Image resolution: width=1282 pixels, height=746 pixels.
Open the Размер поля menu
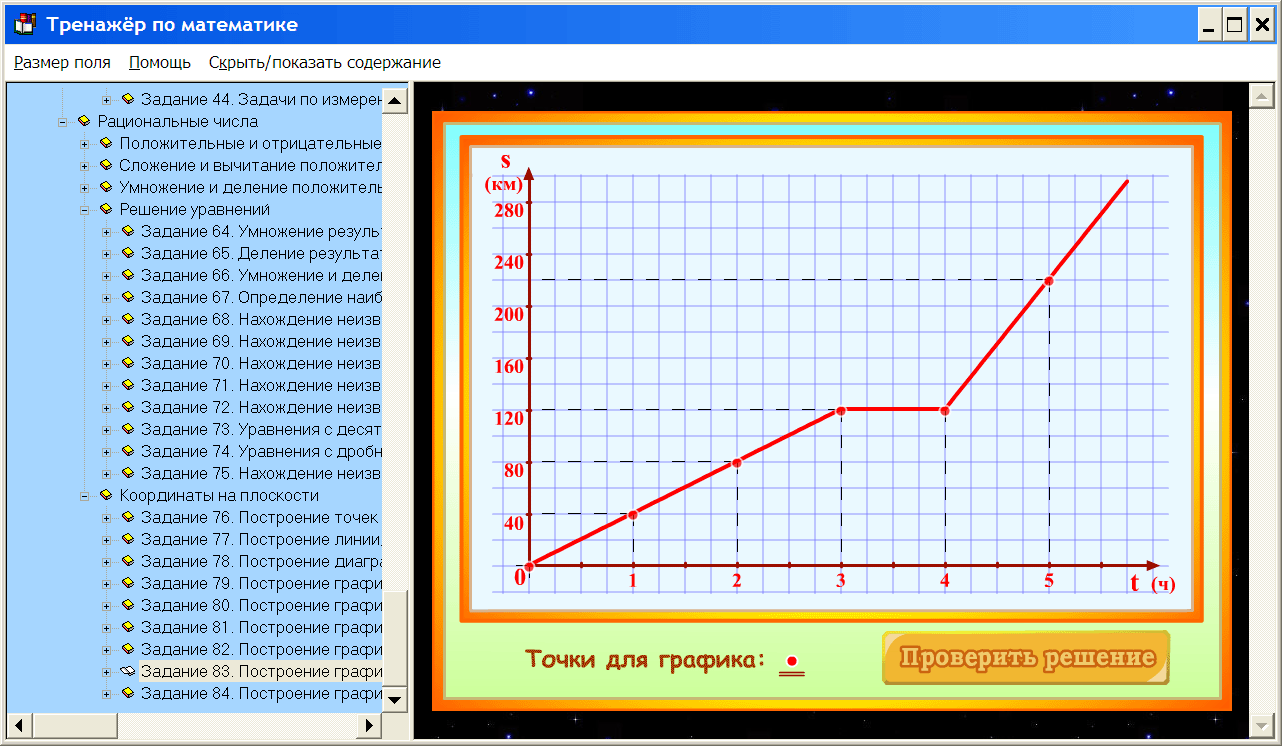coord(62,62)
